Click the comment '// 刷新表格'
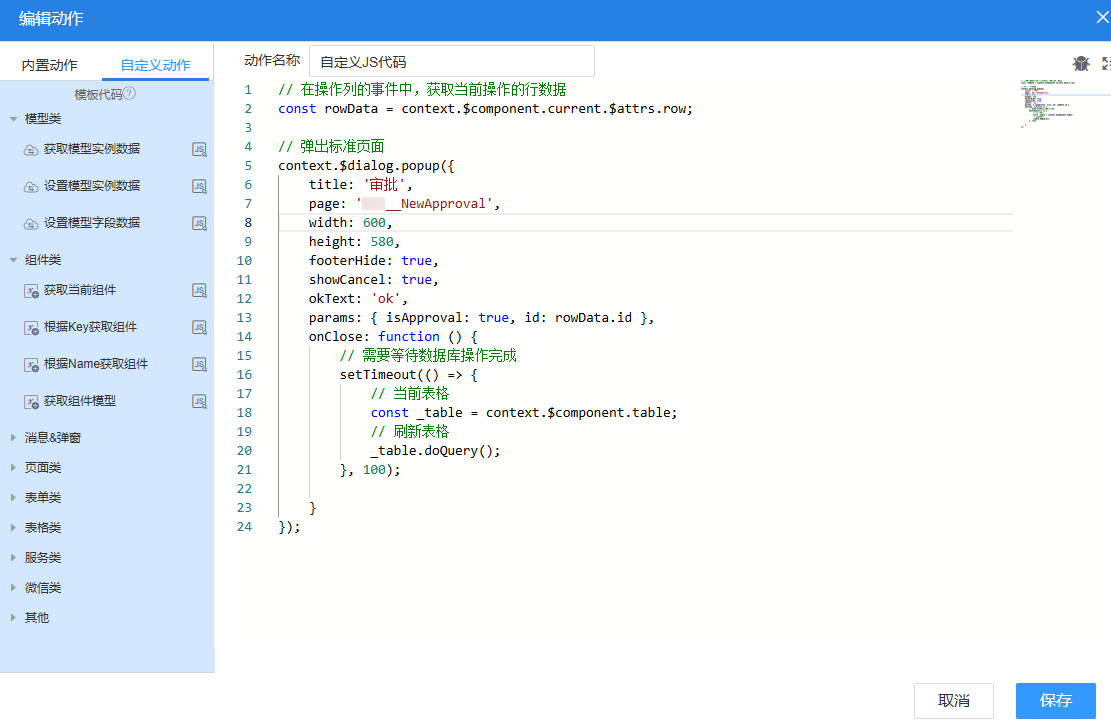Viewport: 1111px width, 725px height. pyautogui.click(x=410, y=432)
